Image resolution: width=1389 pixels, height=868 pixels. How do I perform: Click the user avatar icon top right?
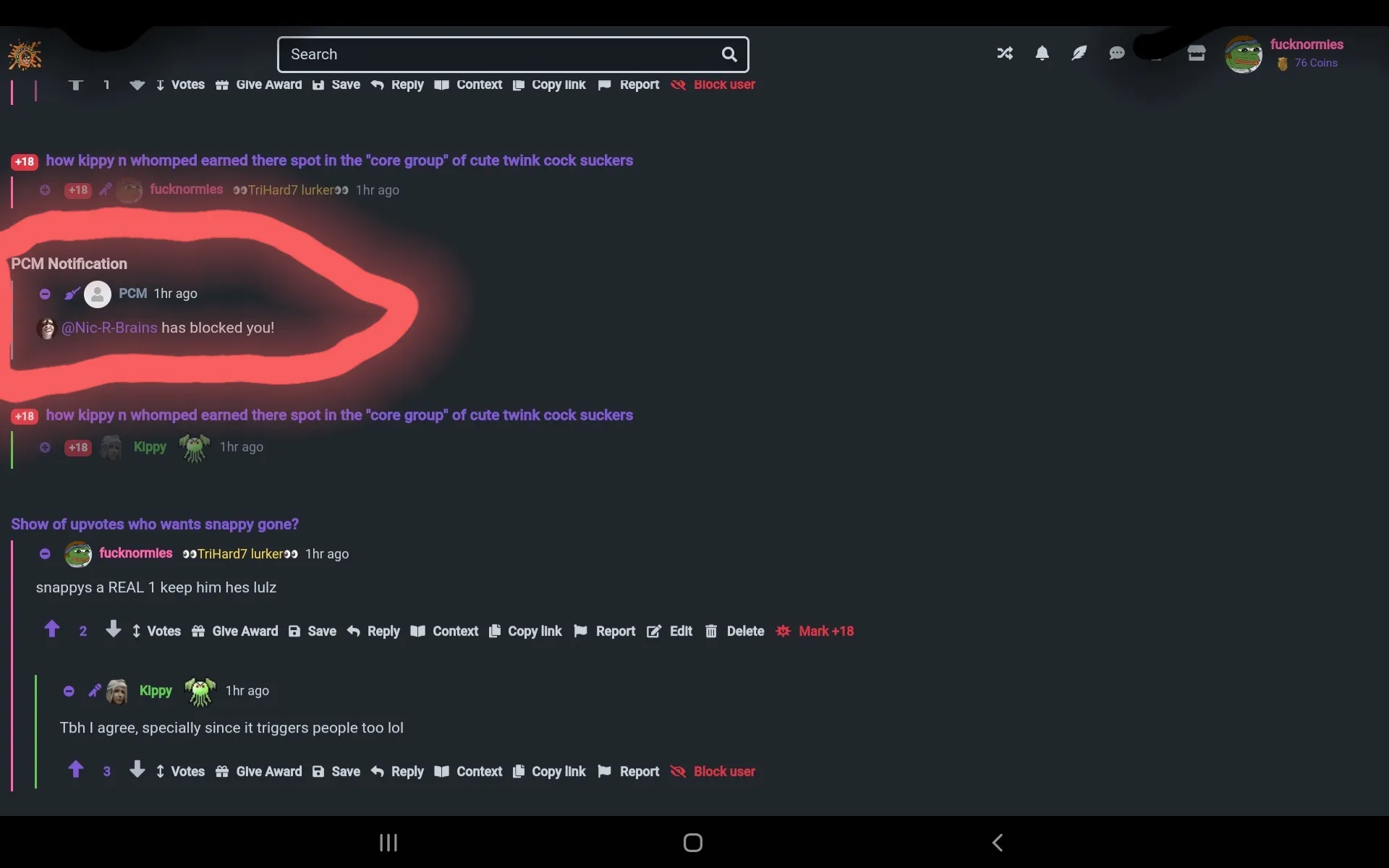point(1245,54)
